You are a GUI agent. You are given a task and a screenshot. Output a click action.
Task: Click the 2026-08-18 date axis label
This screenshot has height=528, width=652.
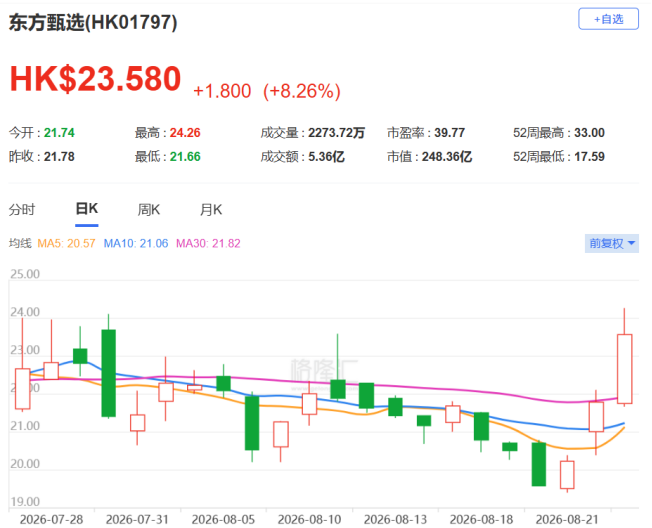pyautogui.click(x=482, y=519)
